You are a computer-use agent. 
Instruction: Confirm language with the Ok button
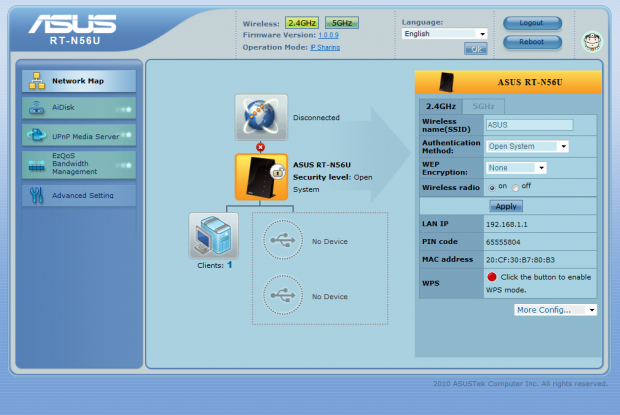tap(476, 49)
